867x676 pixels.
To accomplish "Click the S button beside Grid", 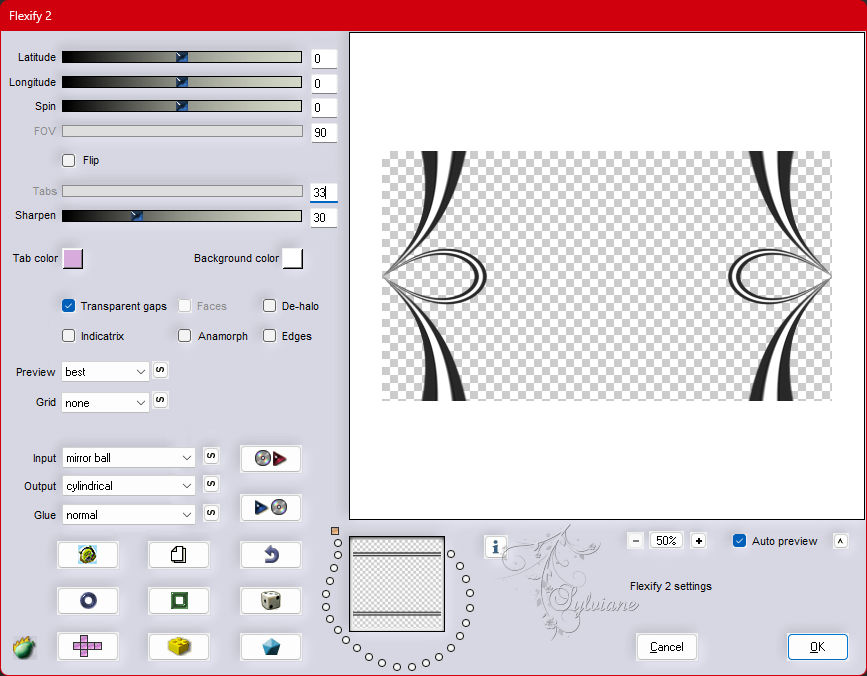I will coord(160,400).
